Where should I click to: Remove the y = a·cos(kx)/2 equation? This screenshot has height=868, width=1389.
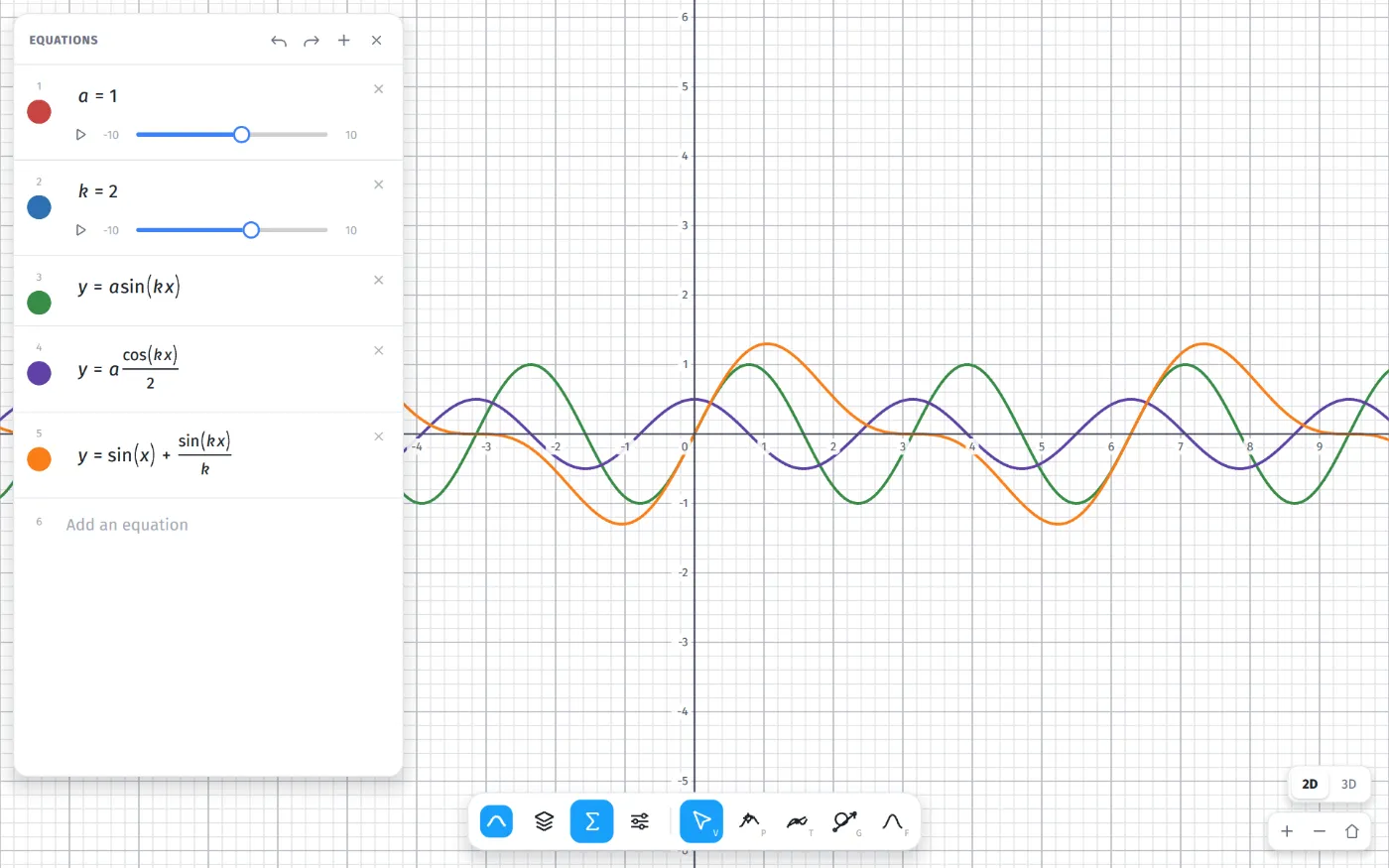379,350
